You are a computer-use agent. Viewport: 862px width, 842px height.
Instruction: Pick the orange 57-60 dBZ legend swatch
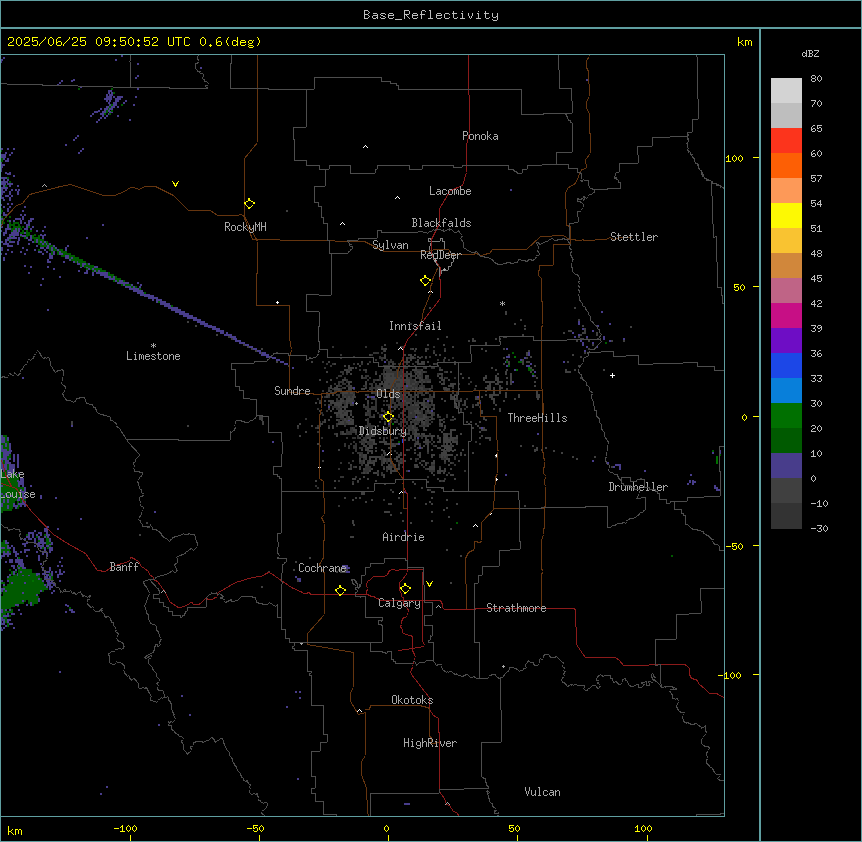[786, 165]
